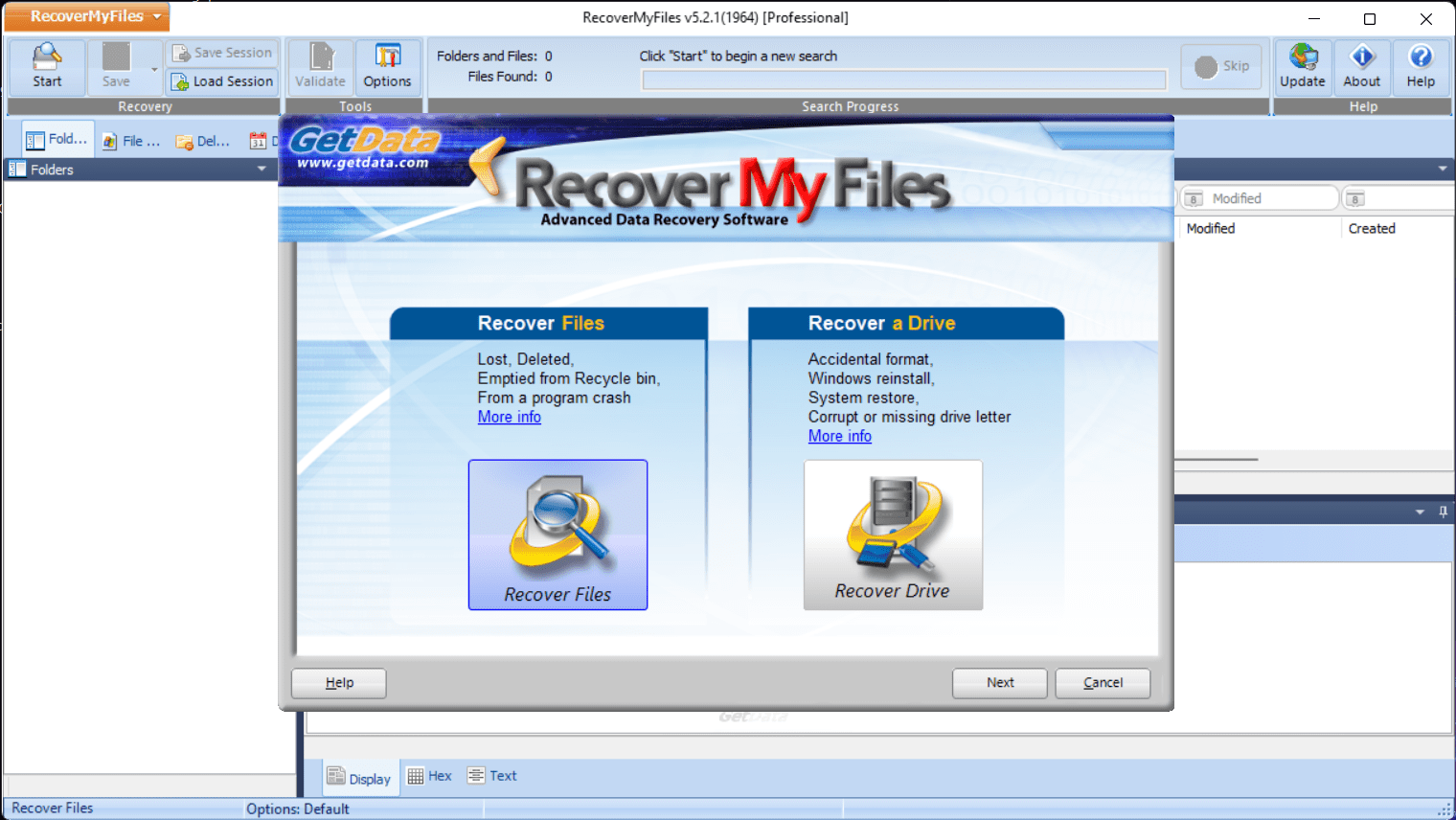
Task: Toggle the preview panel pin icon
Action: pyautogui.click(x=1443, y=512)
